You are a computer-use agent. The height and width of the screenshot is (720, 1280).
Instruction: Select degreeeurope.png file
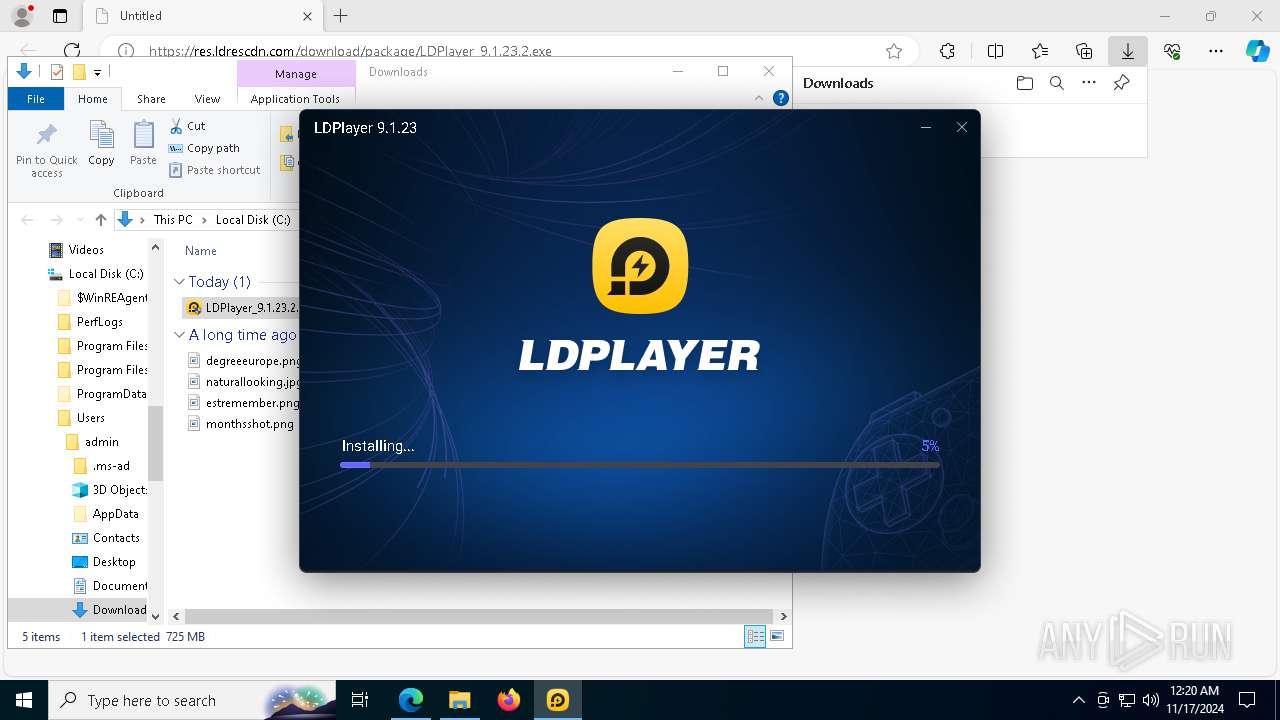click(244, 361)
